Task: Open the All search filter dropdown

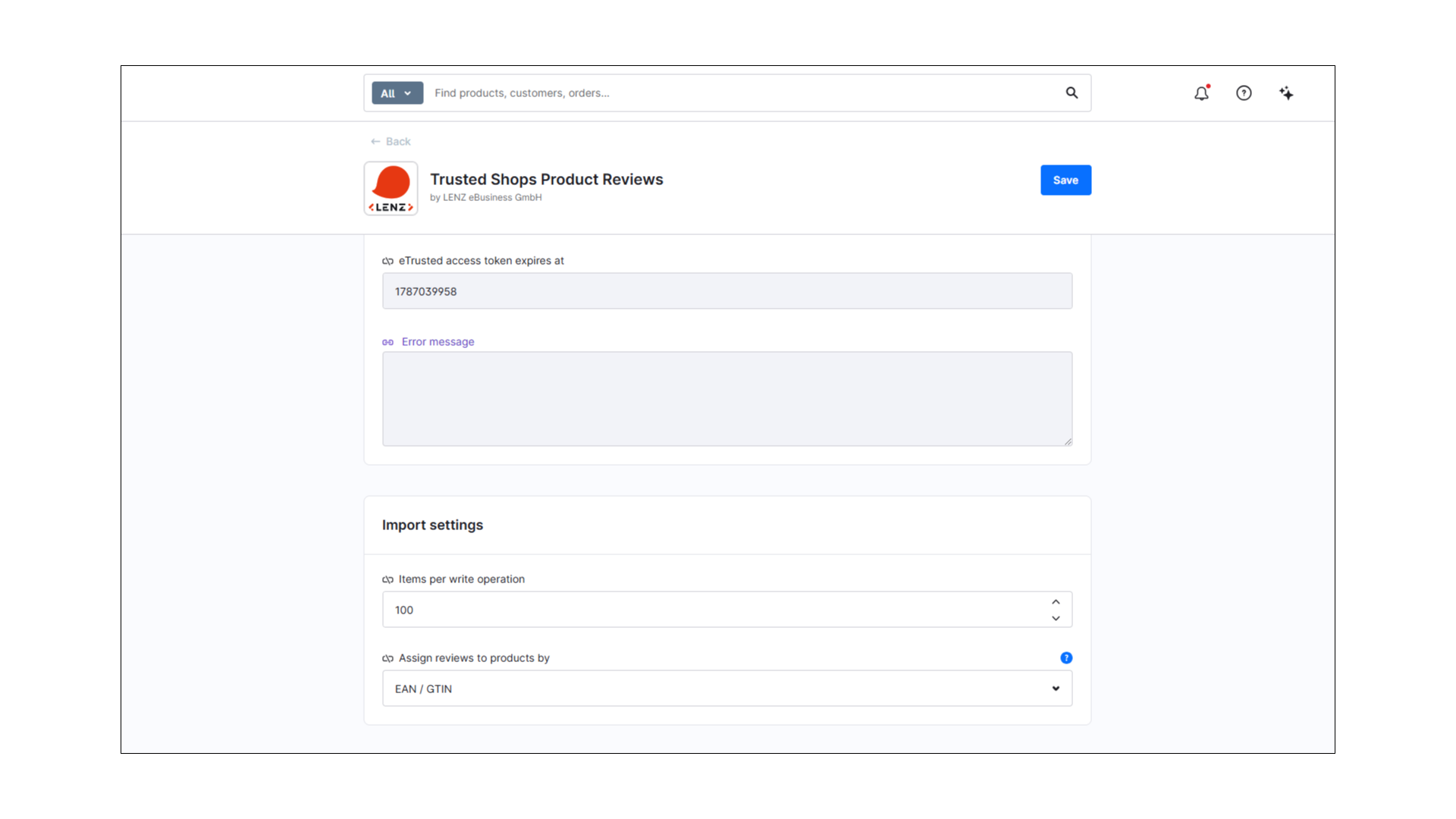Action: 397,93
